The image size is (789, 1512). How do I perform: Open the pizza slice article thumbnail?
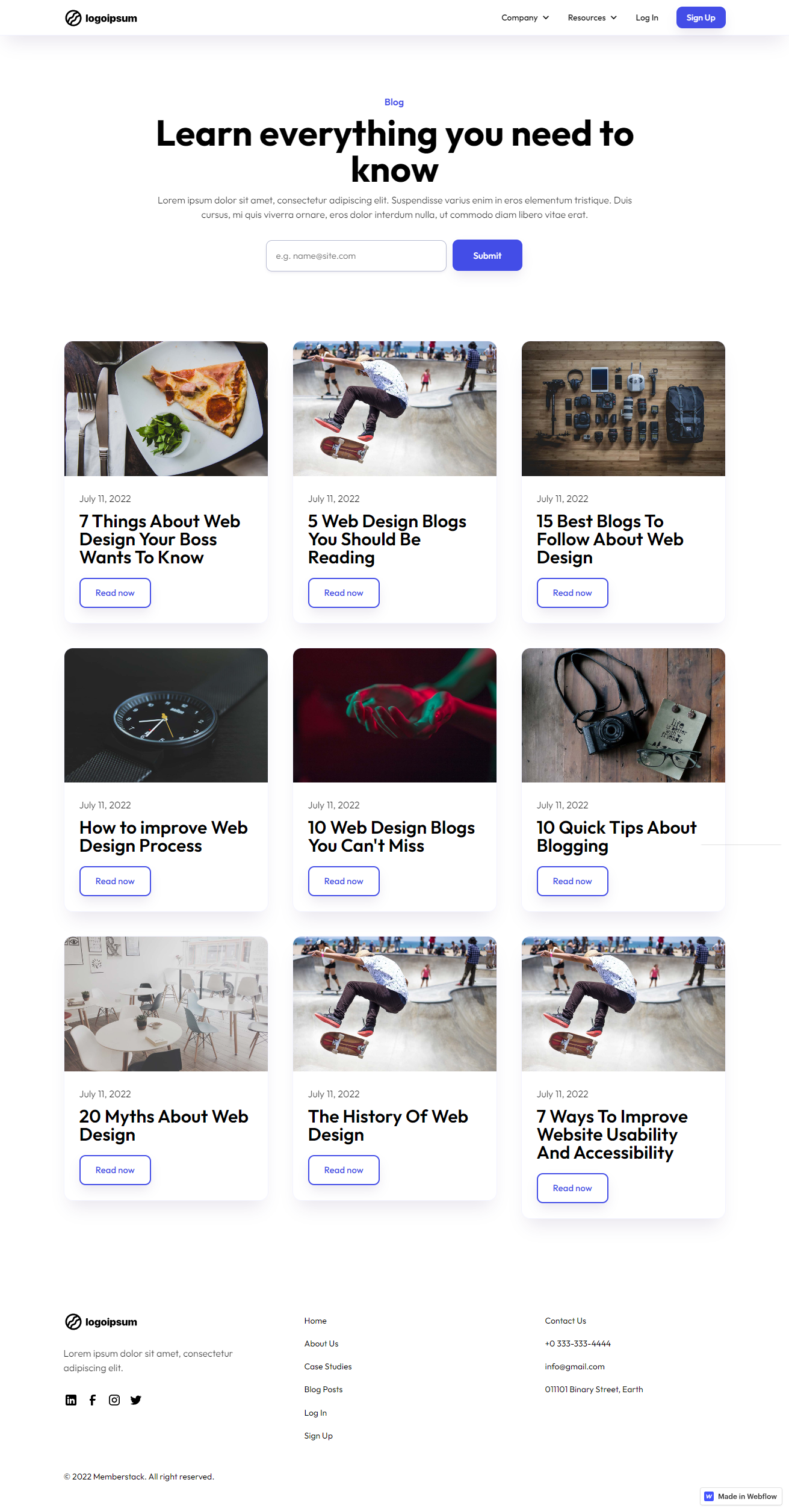point(166,409)
